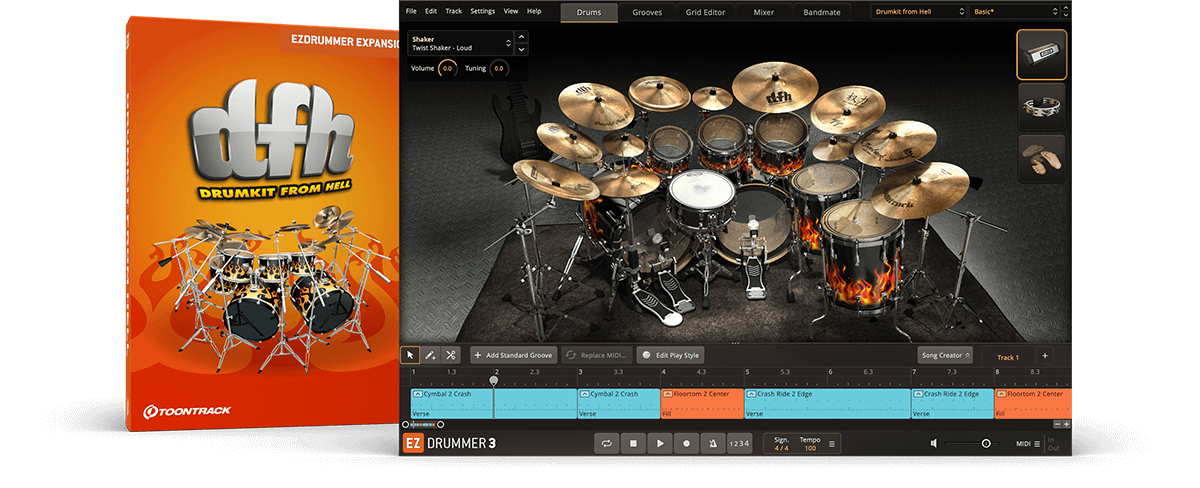Click the speaker volume icon
The height and width of the screenshot is (488, 1200).
point(934,443)
